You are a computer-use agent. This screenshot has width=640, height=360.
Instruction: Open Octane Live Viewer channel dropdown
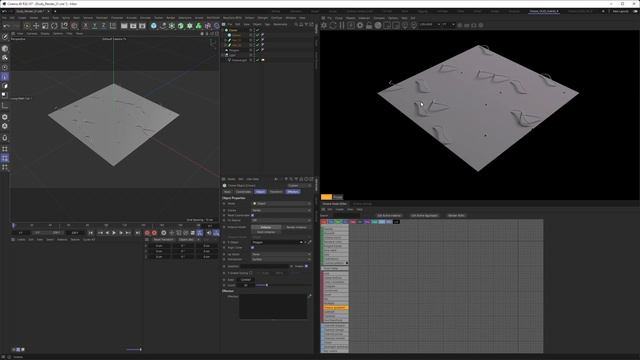(x=430, y=25)
